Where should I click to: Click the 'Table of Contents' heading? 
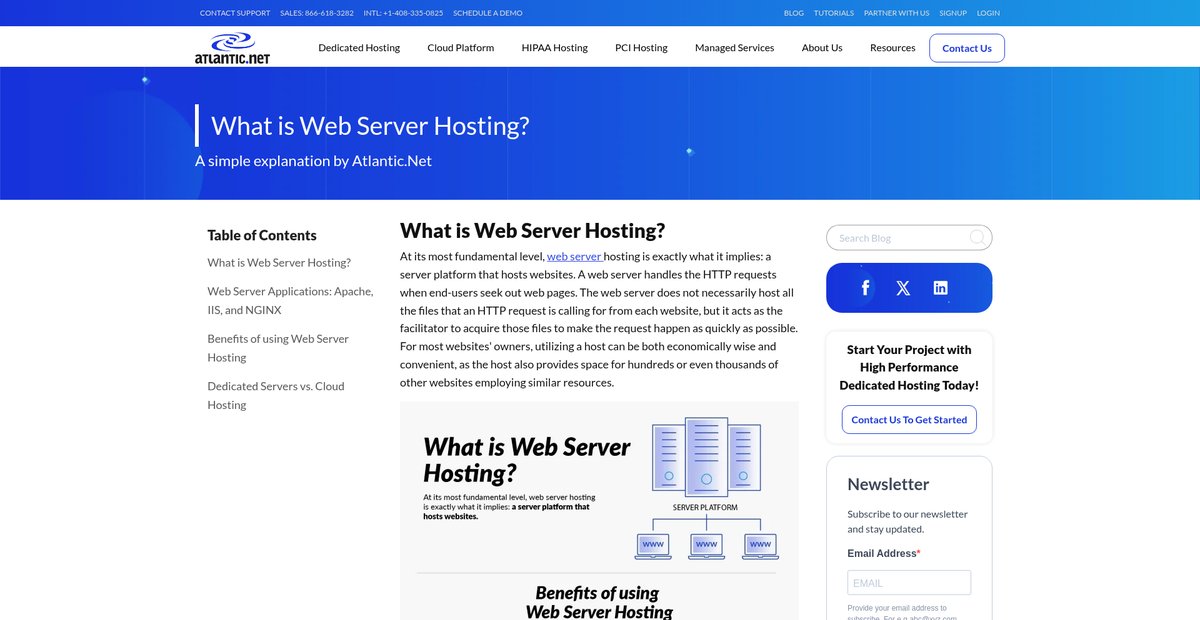[262, 235]
